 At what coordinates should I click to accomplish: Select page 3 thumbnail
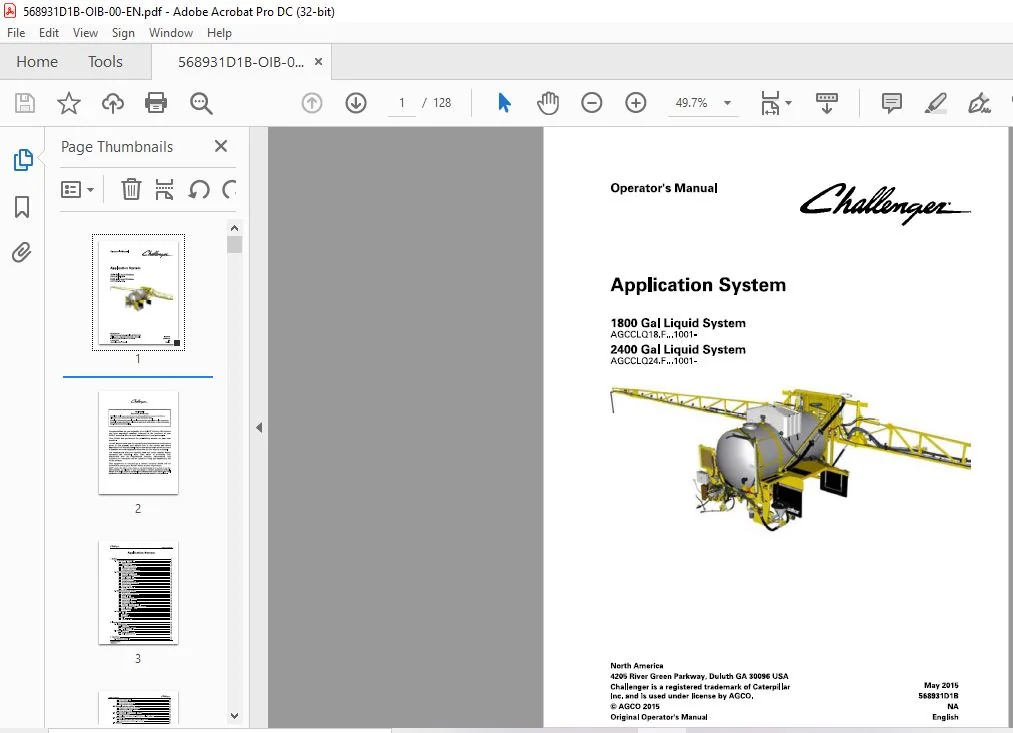(x=138, y=593)
